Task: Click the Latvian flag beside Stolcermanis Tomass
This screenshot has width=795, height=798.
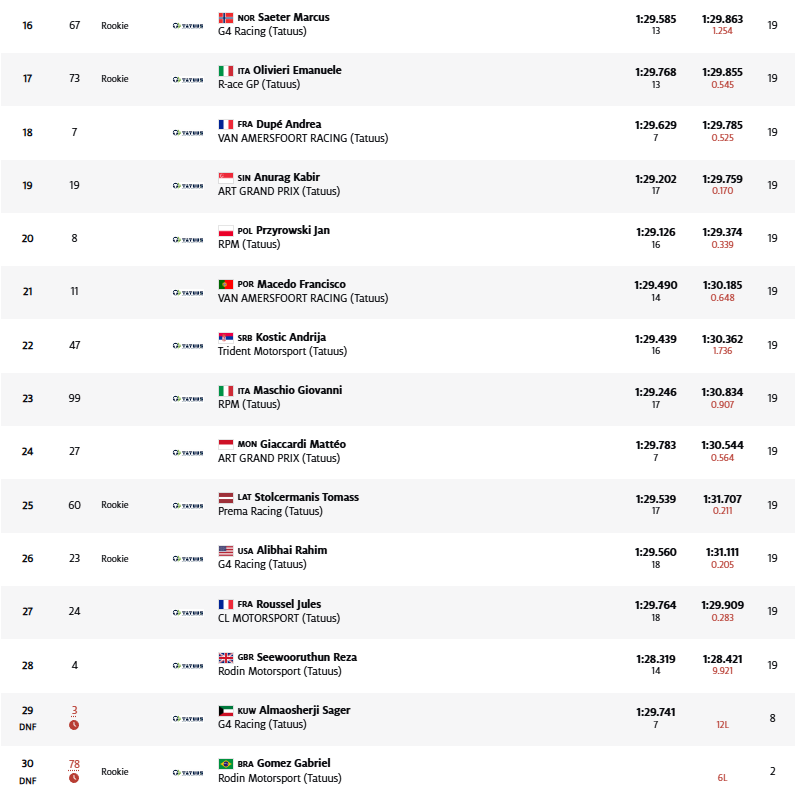Action: click(225, 498)
